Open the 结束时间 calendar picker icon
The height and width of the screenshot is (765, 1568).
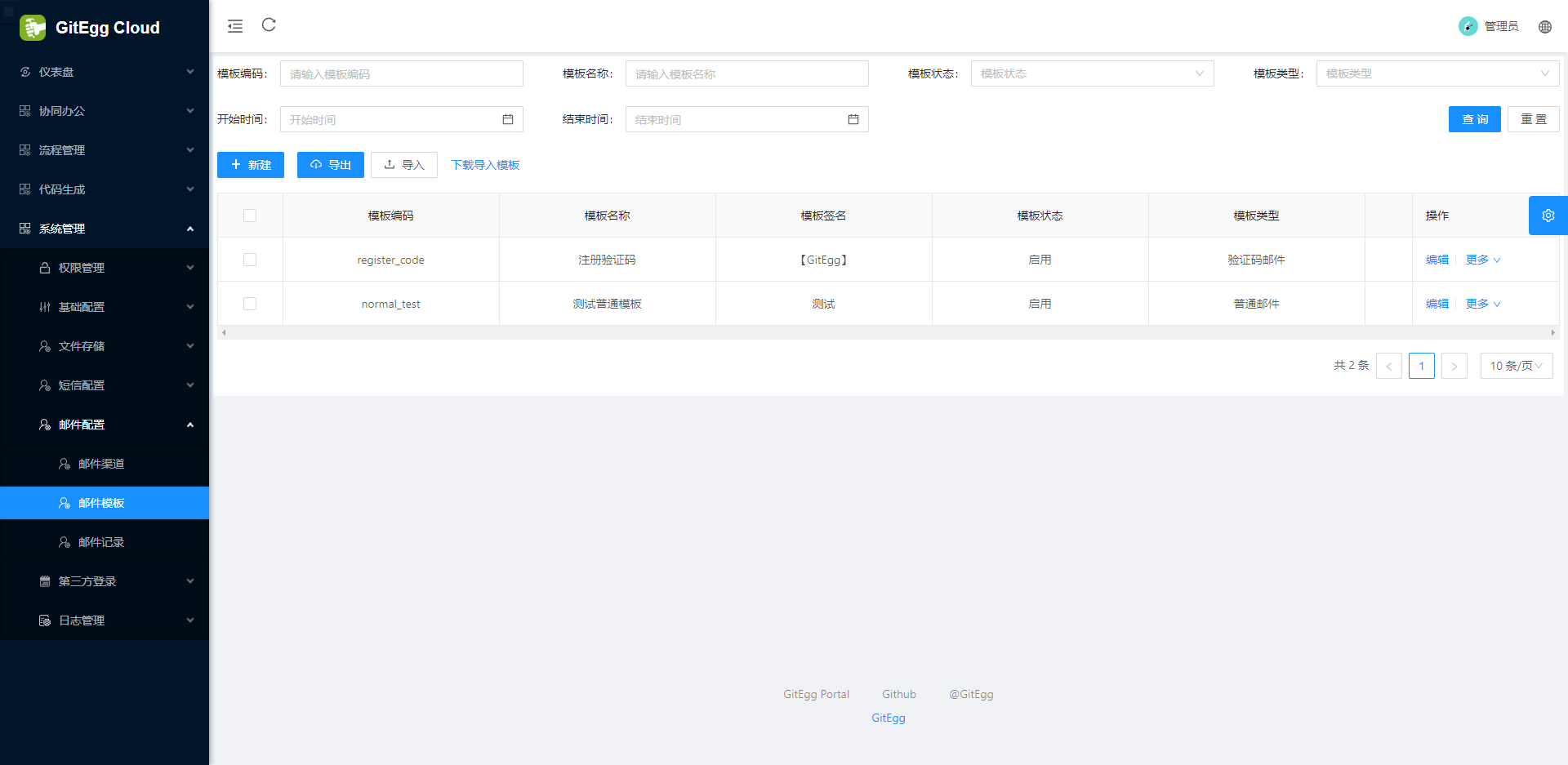854,118
